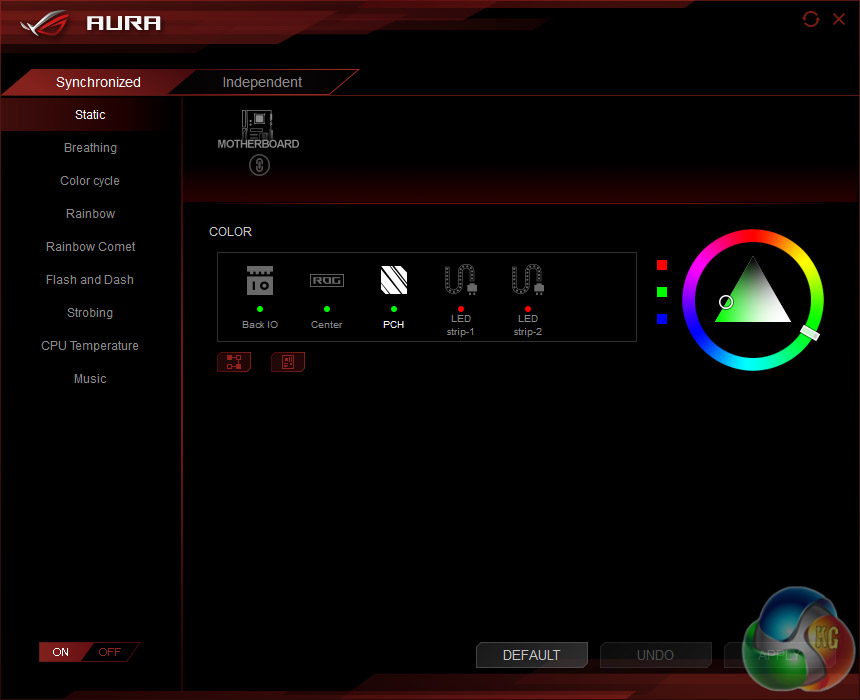The width and height of the screenshot is (860, 700).
Task: Pick the red color swatch
Action: tap(662, 265)
